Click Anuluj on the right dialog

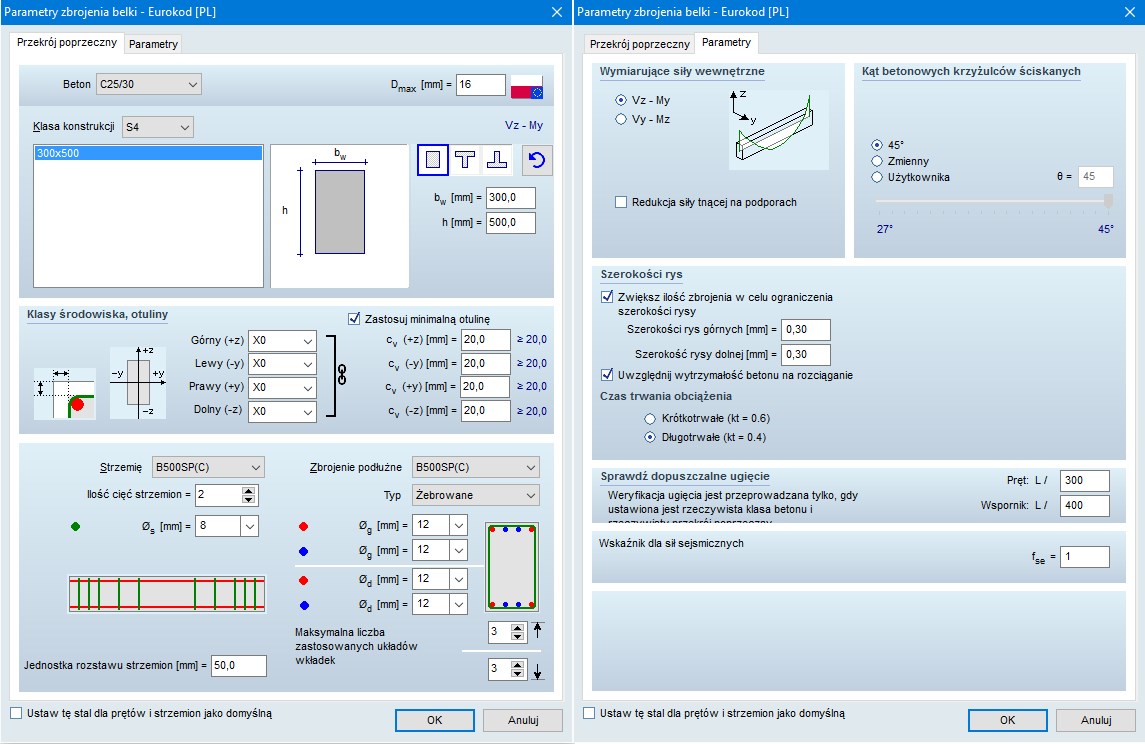1095,720
